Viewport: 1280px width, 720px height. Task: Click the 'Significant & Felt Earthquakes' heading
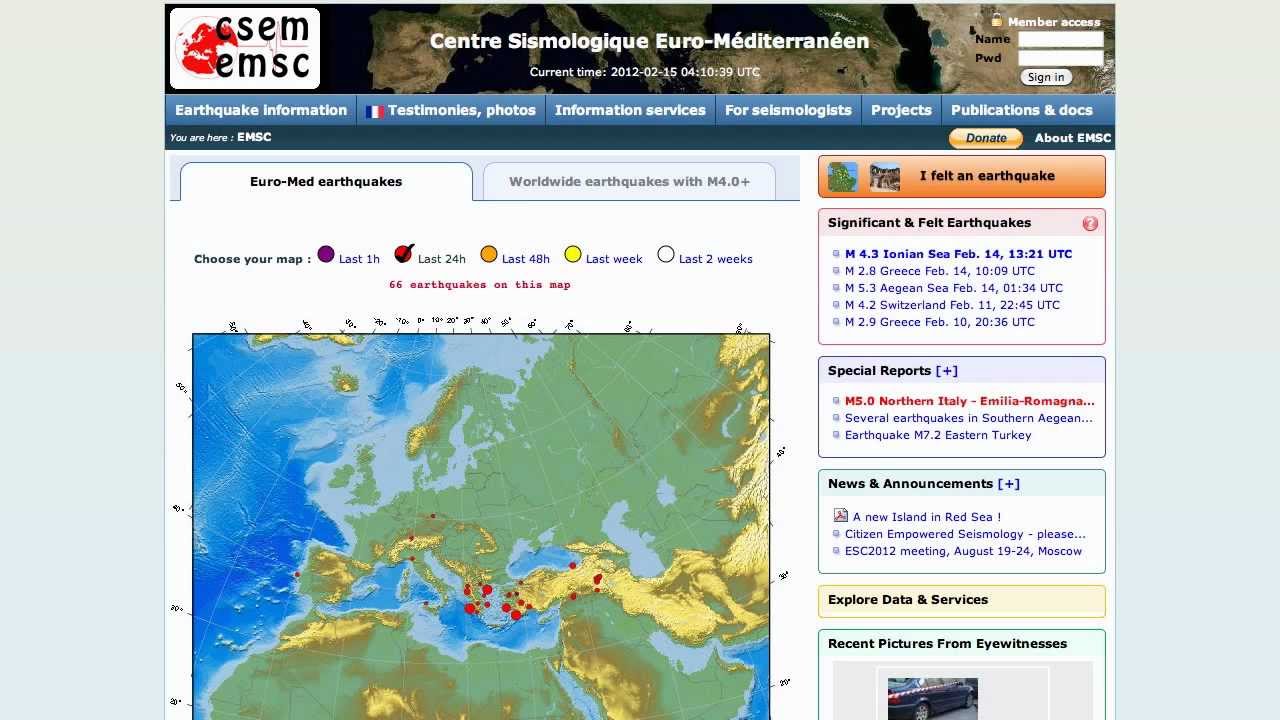[x=929, y=223]
